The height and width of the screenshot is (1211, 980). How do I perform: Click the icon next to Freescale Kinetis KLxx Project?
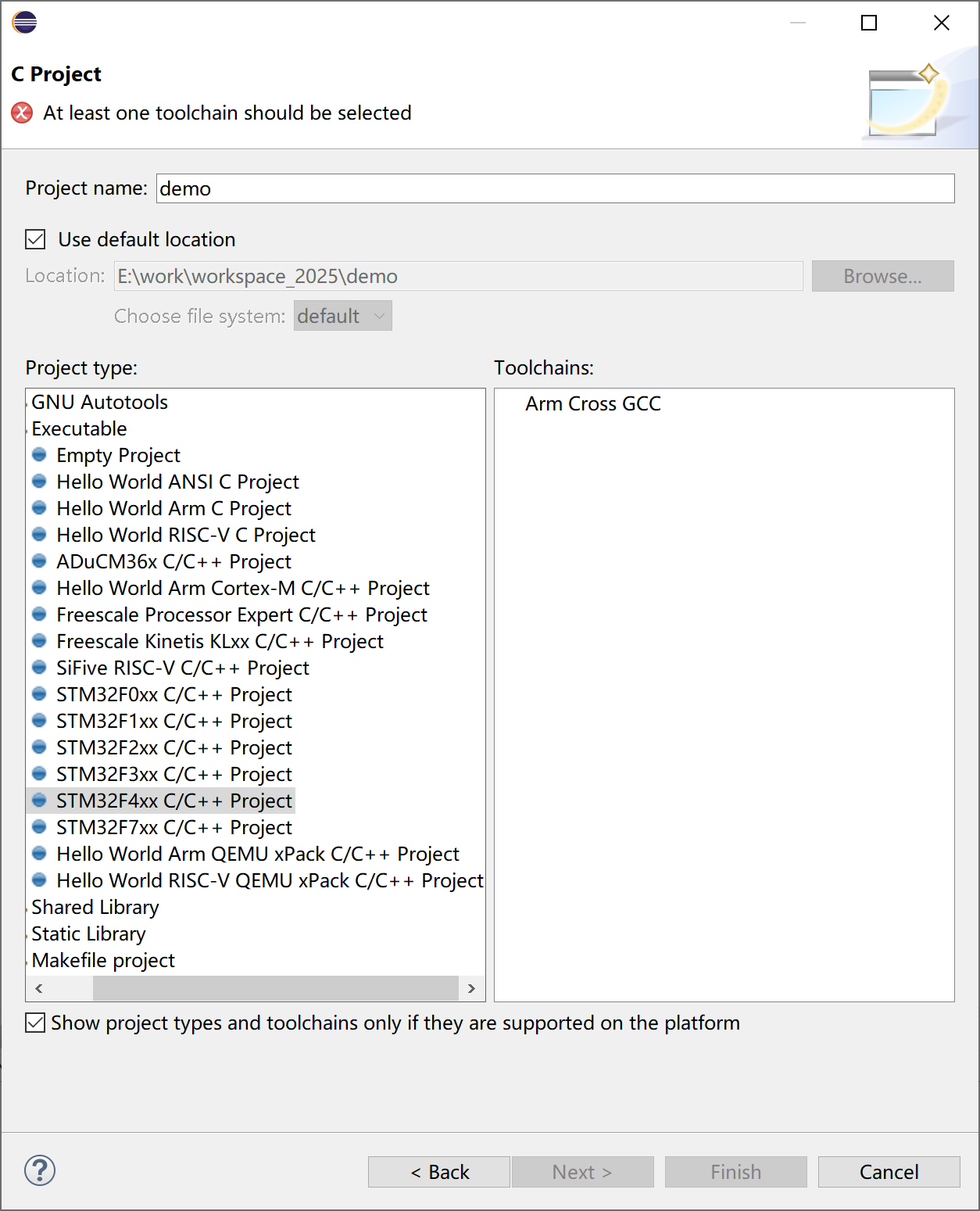click(39, 641)
